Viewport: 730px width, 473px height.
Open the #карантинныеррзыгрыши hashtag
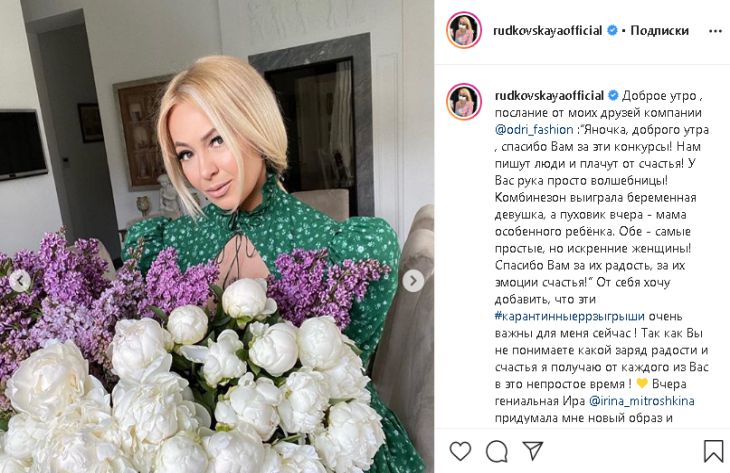point(569,317)
